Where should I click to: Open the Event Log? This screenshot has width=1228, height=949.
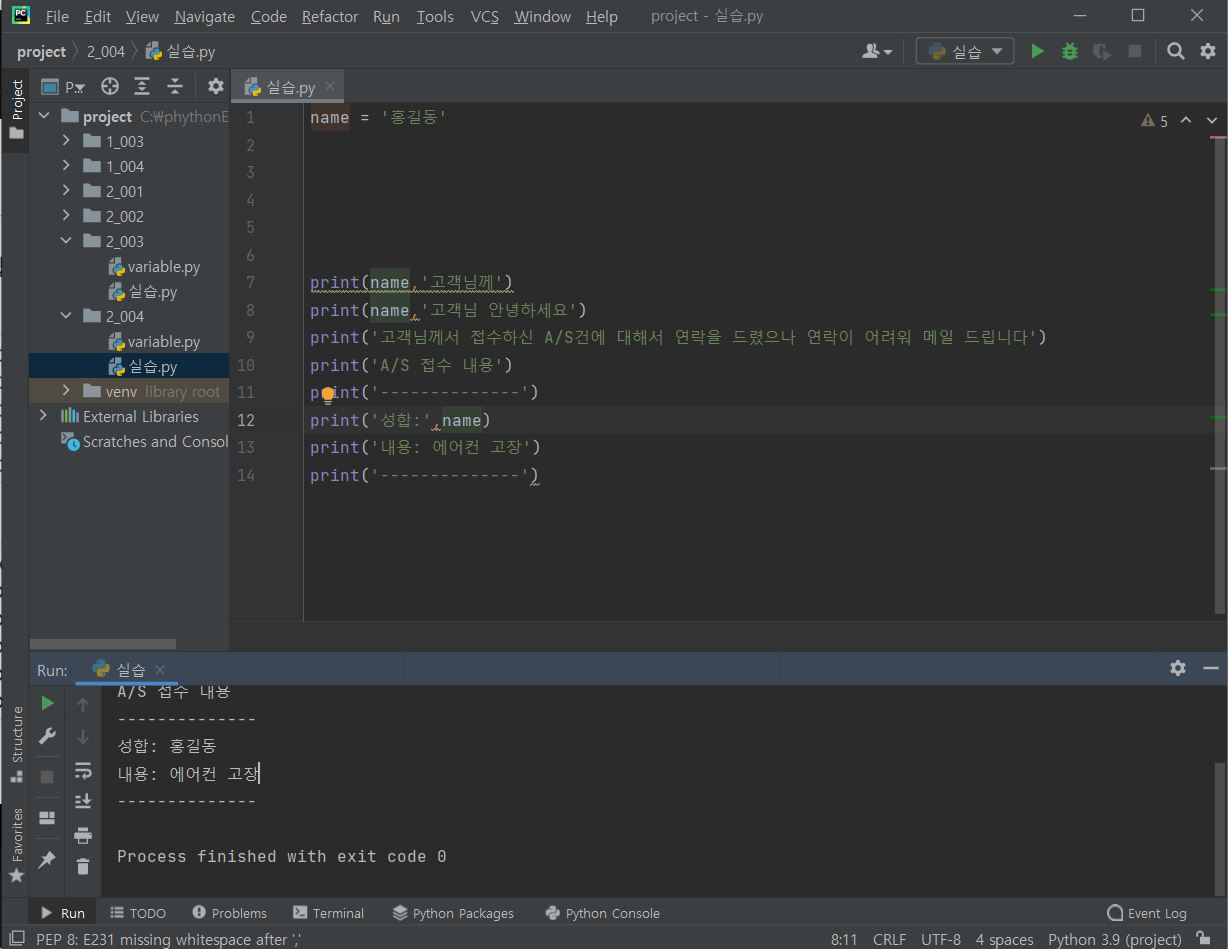pos(1147,913)
